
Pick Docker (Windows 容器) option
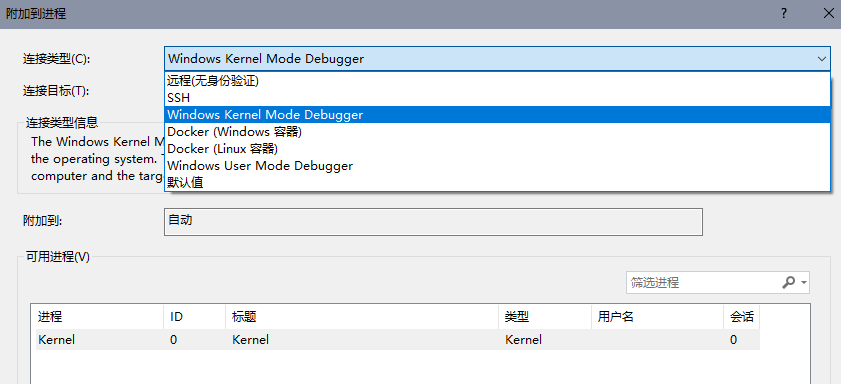pos(497,131)
